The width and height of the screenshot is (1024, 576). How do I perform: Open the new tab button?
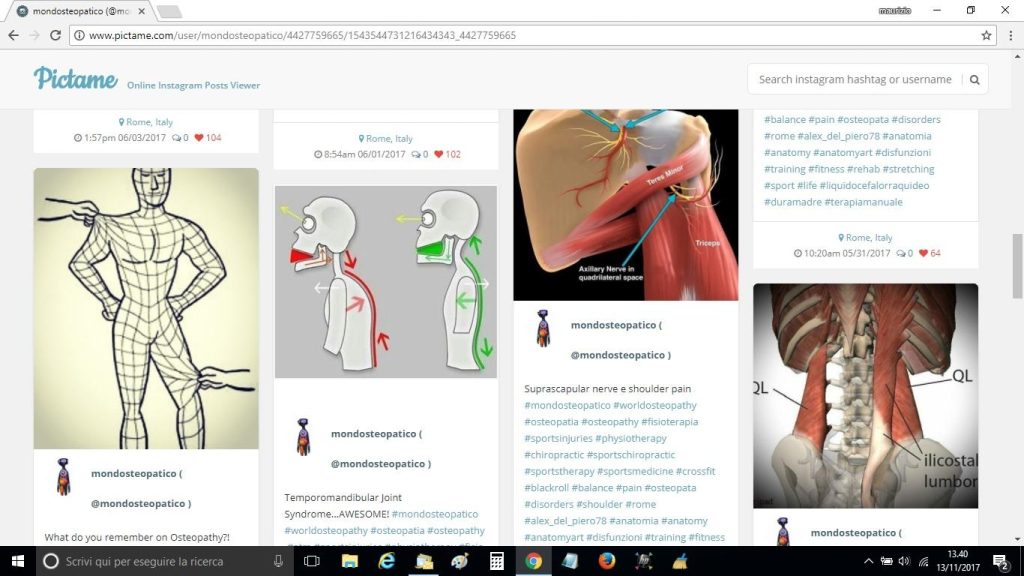(x=168, y=11)
